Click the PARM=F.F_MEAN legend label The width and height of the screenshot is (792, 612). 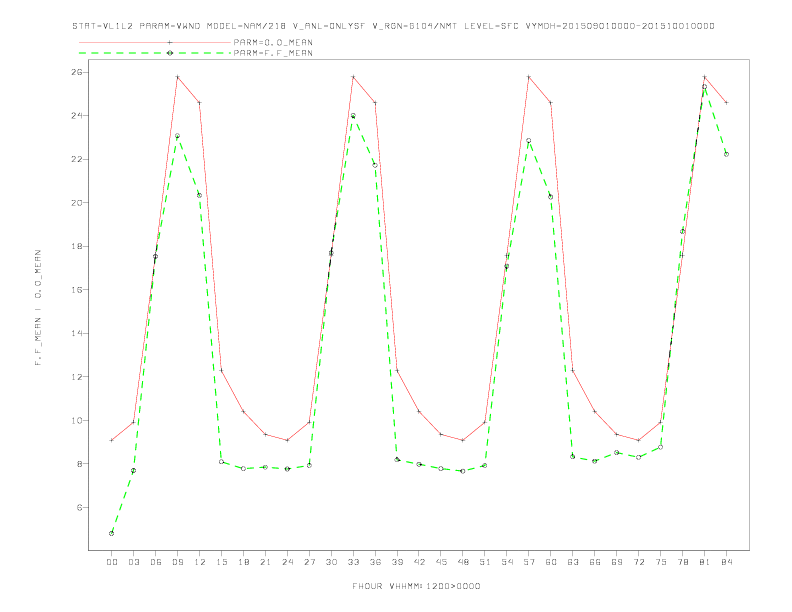point(273,53)
